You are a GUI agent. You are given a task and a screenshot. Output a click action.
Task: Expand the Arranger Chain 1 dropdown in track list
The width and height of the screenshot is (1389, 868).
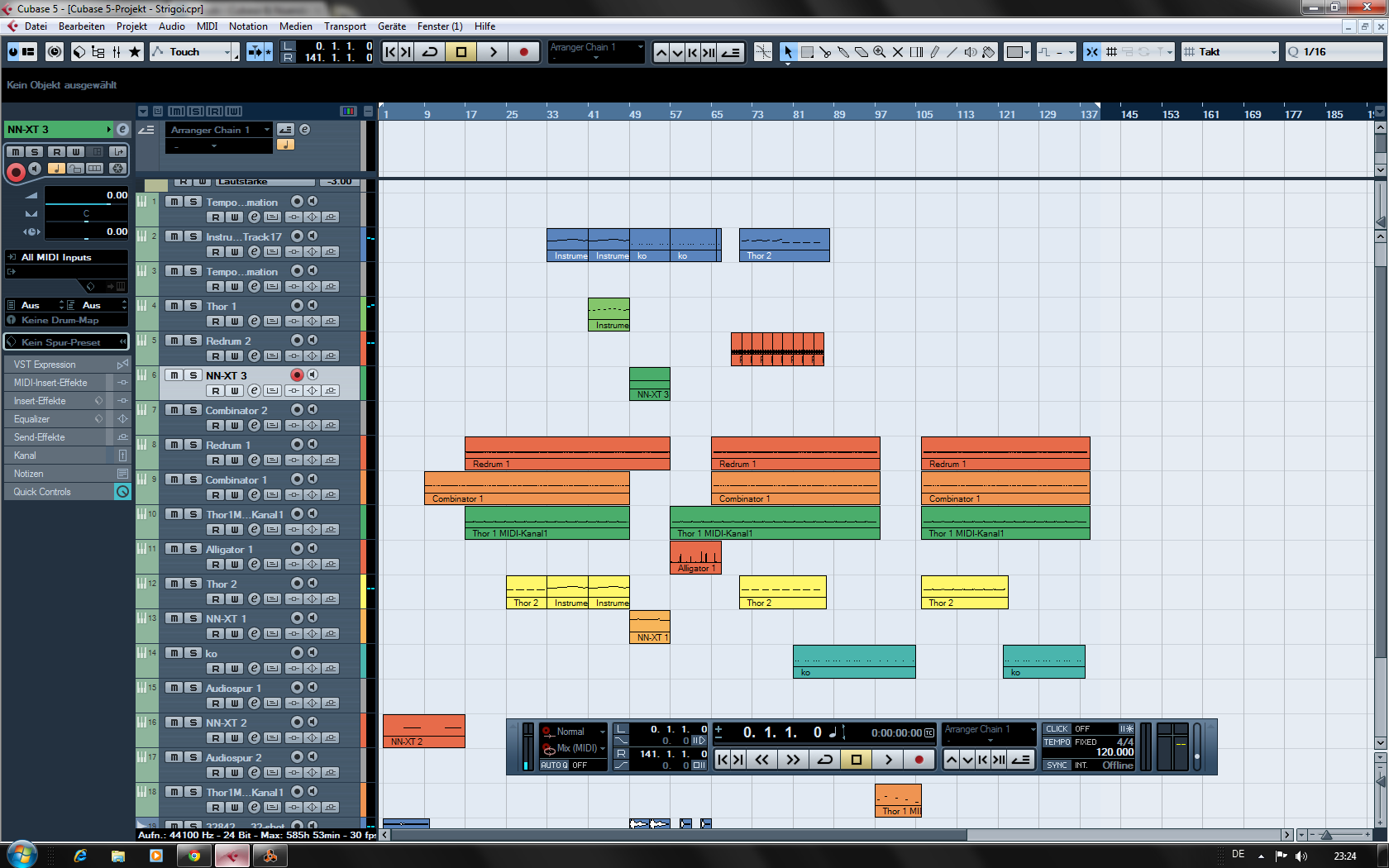(x=266, y=130)
